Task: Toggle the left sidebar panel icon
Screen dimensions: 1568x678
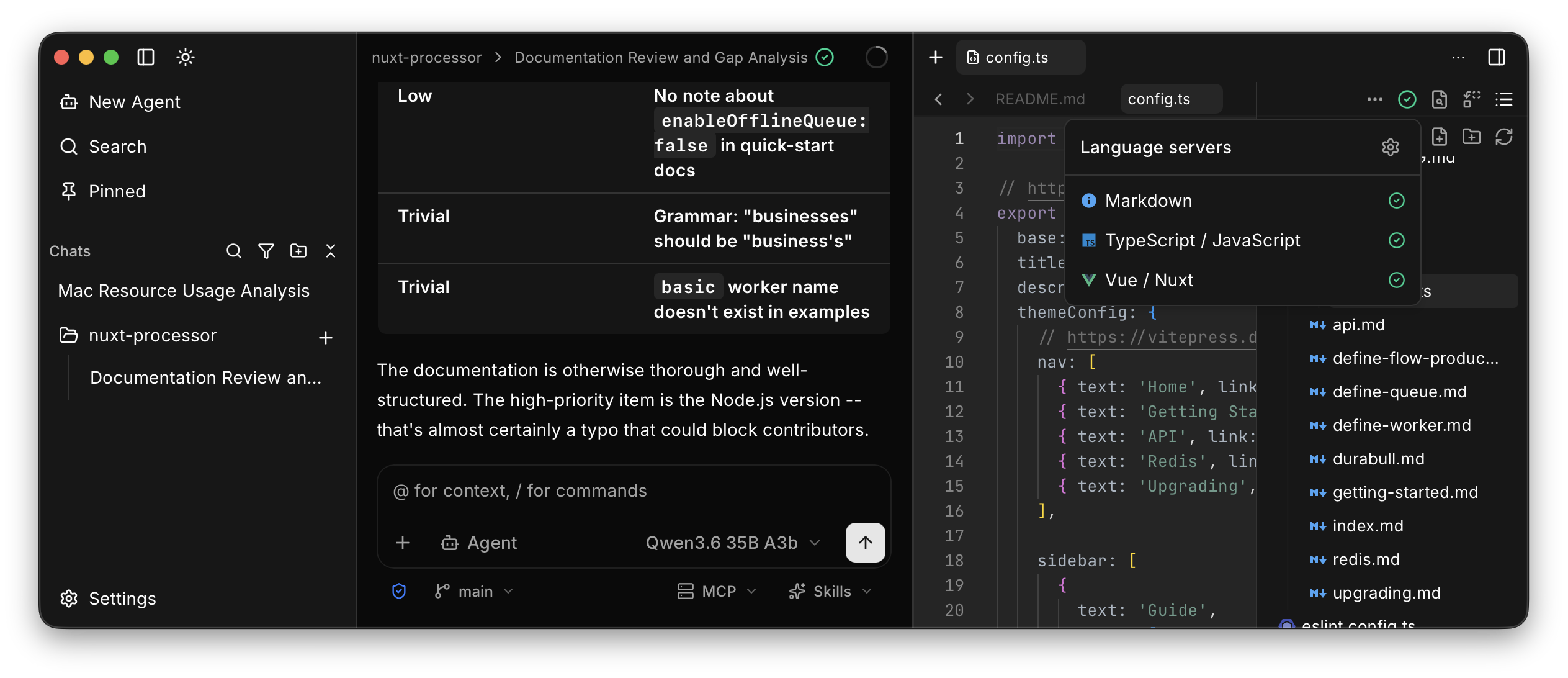Action: [146, 57]
